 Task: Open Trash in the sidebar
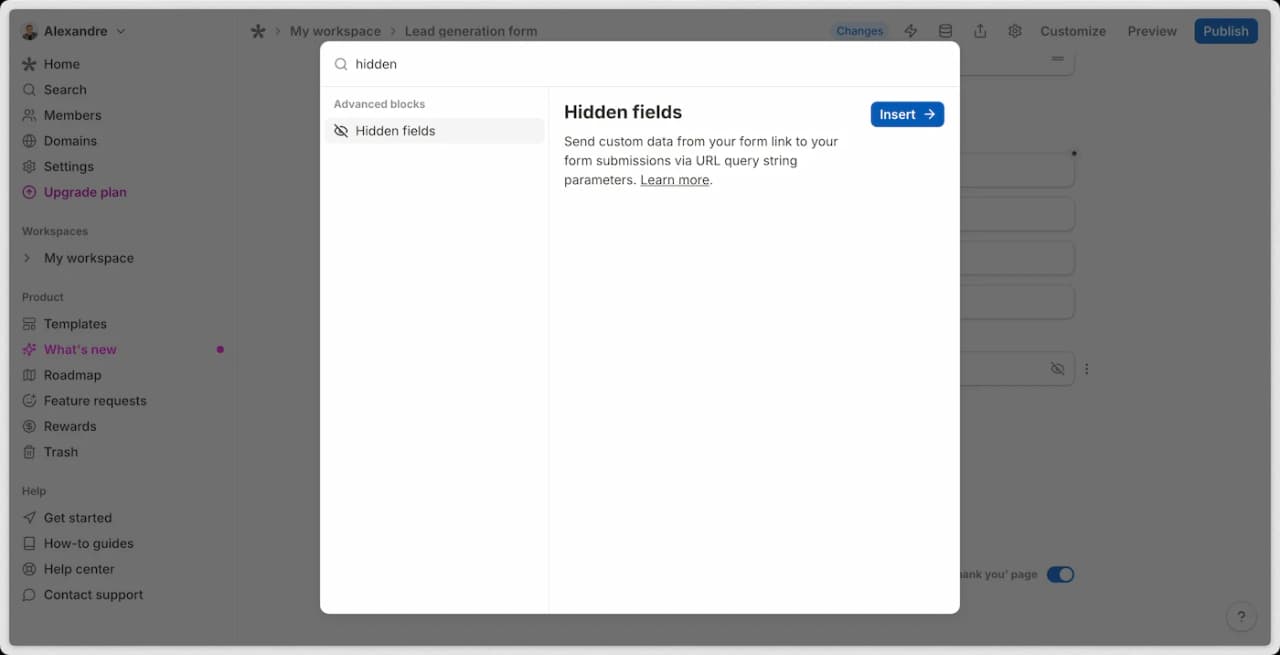coord(60,452)
